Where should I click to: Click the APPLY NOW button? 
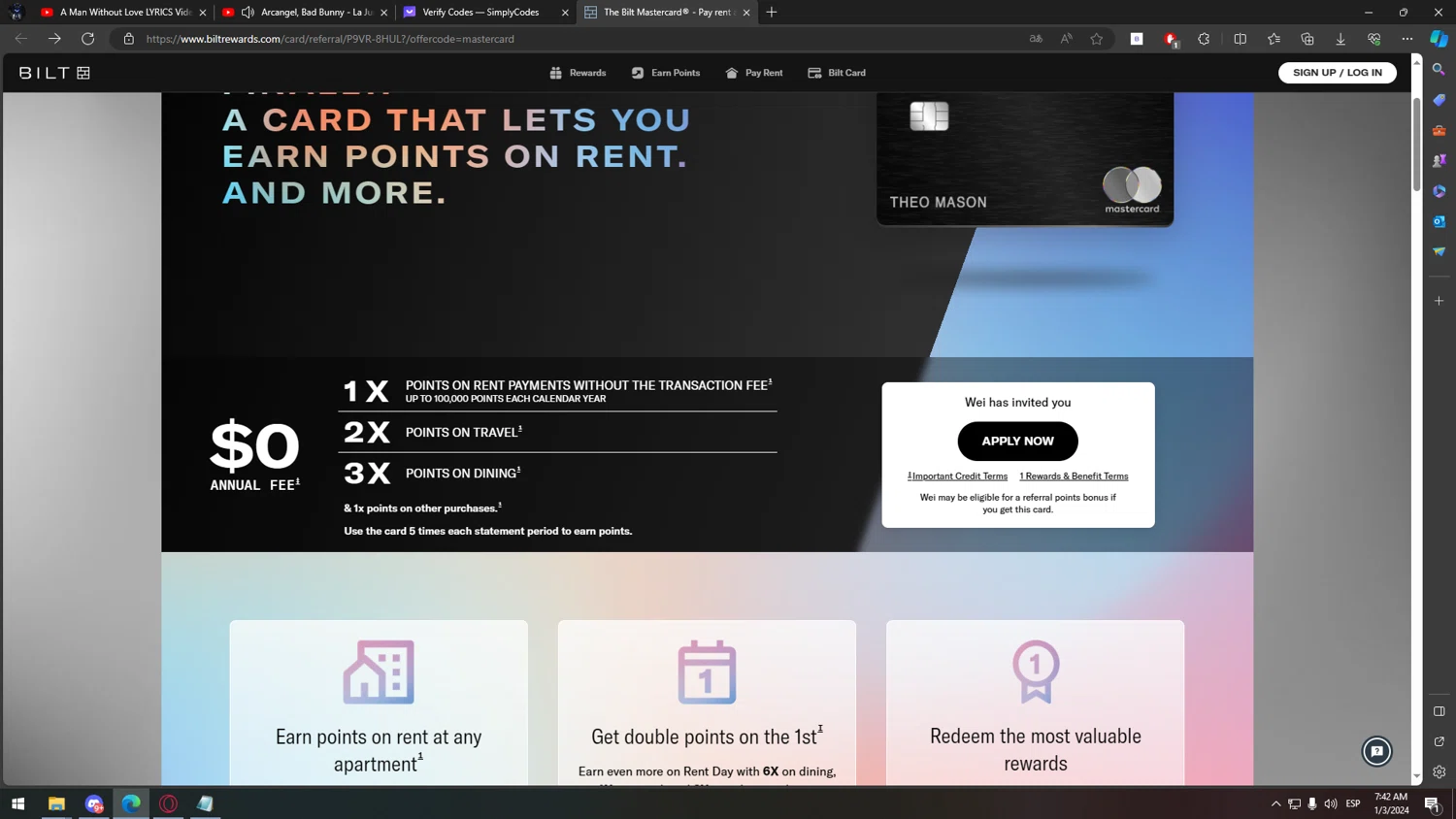(1017, 441)
